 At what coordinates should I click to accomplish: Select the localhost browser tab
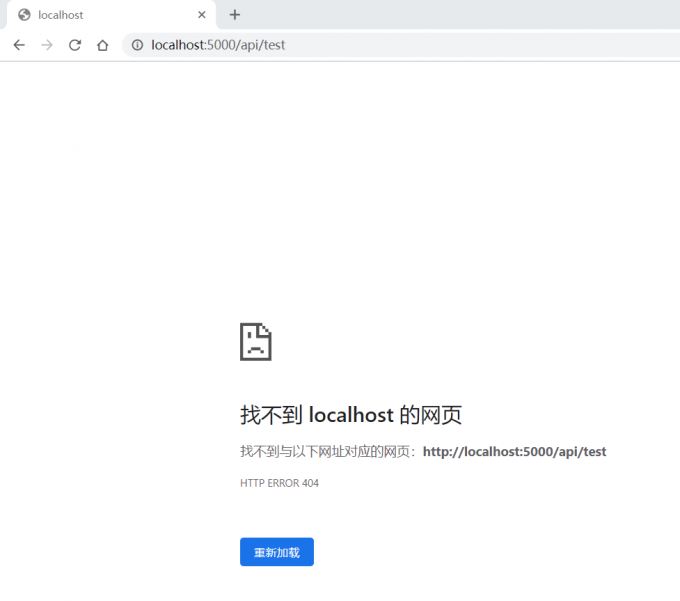[111, 15]
